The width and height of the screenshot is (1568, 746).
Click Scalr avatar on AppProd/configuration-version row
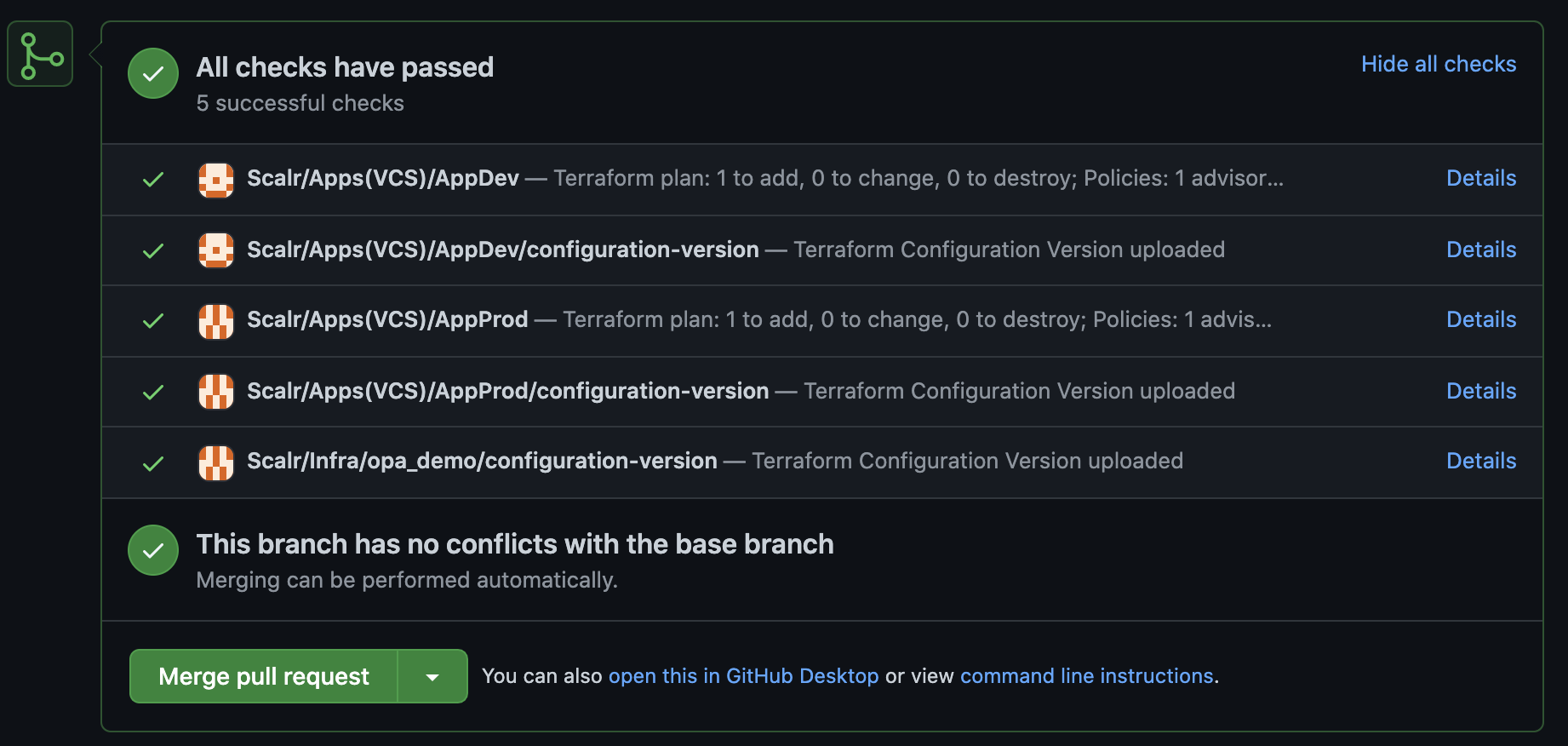(x=216, y=392)
